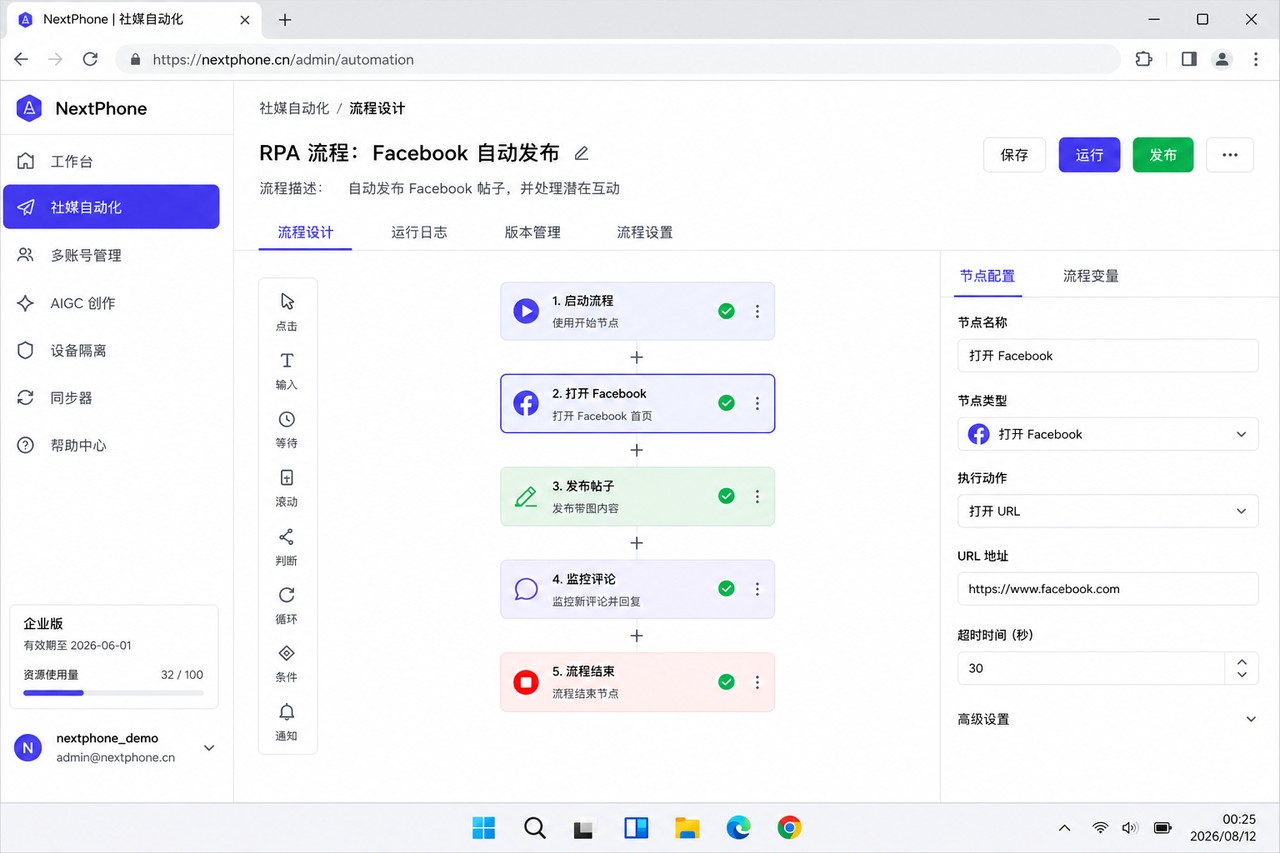This screenshot has width=1280, height=853.
Task: Decrease the 超时时间 value with down arrow
Action: tap(1242, 675)
